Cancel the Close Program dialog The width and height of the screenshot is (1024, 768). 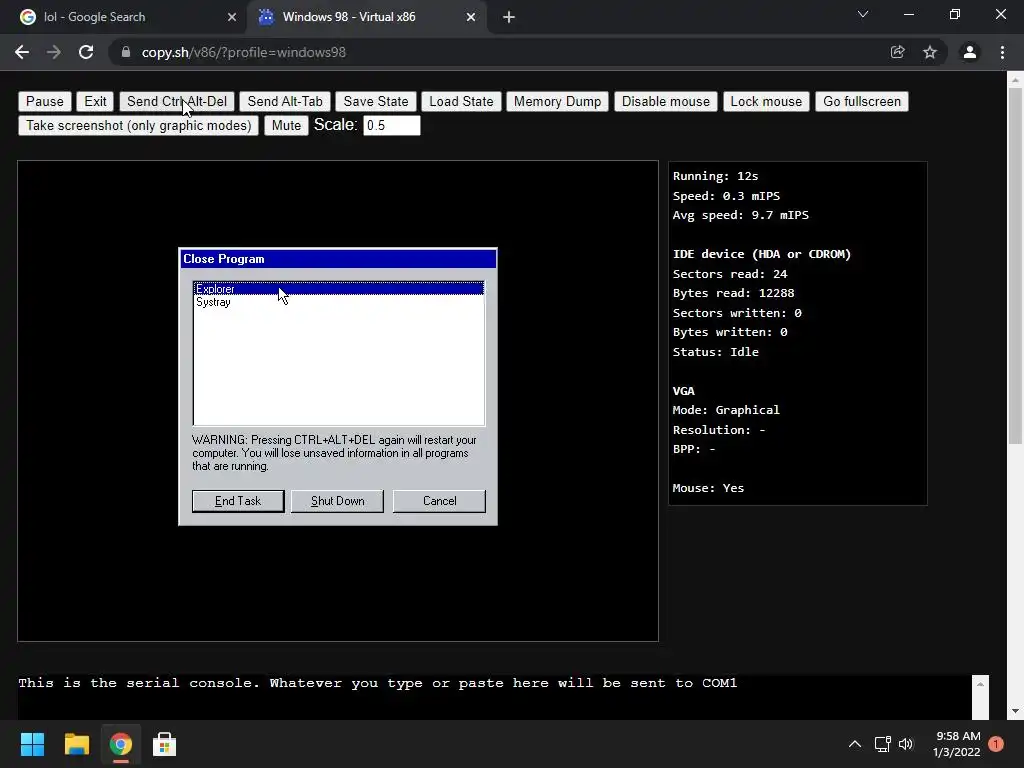[440, 501]
